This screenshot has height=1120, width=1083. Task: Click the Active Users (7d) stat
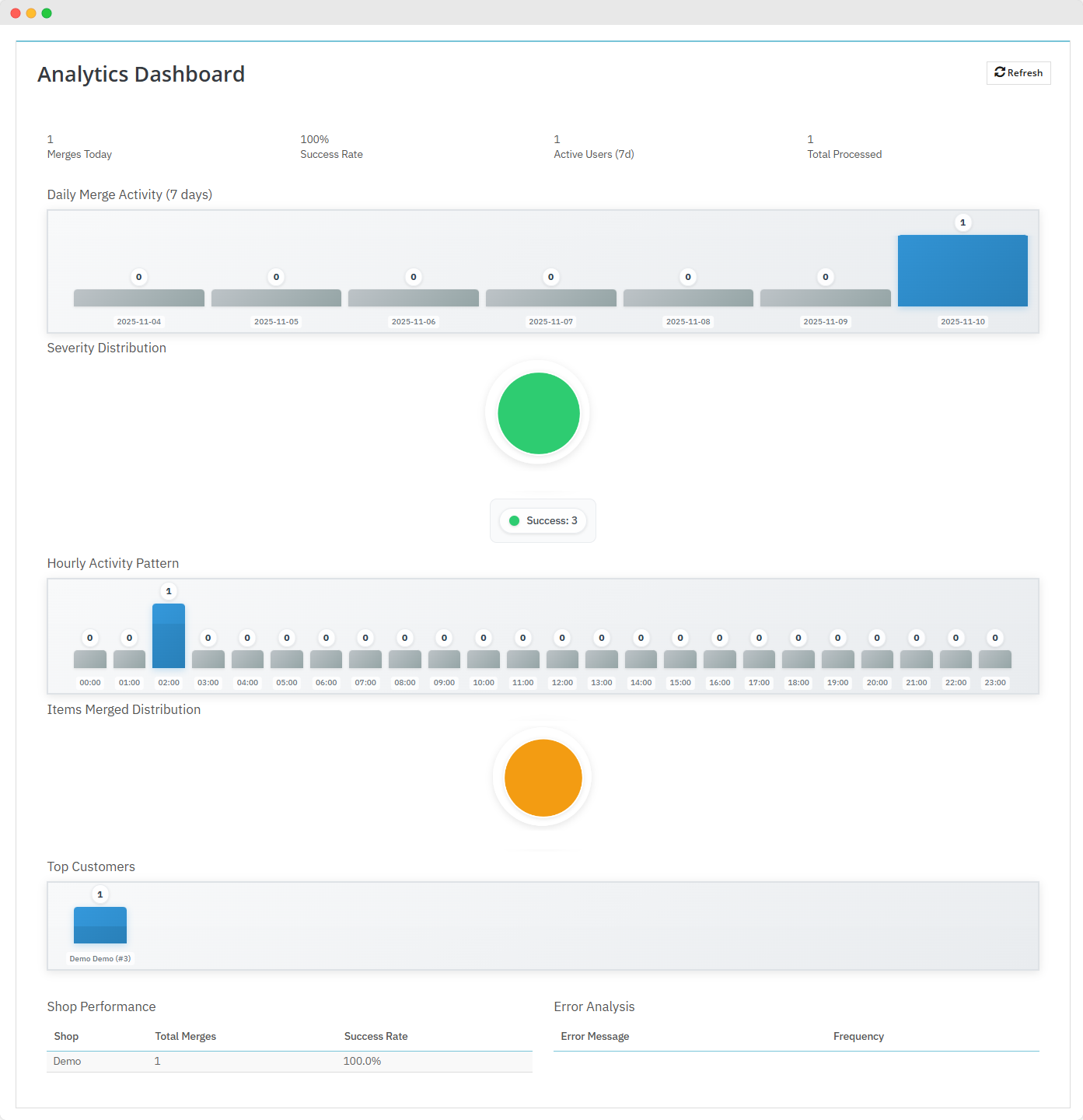tap(594, 147)
